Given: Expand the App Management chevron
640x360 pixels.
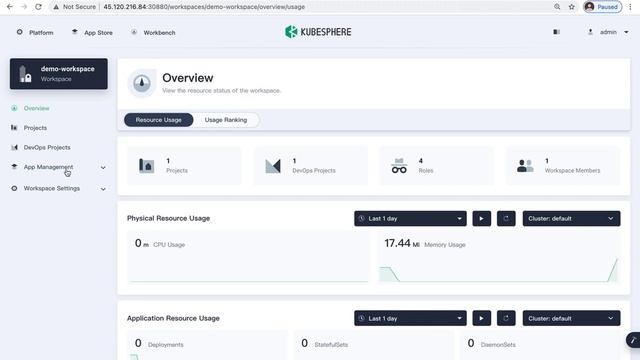Looking at the screenshot, I should pos(103,167).
